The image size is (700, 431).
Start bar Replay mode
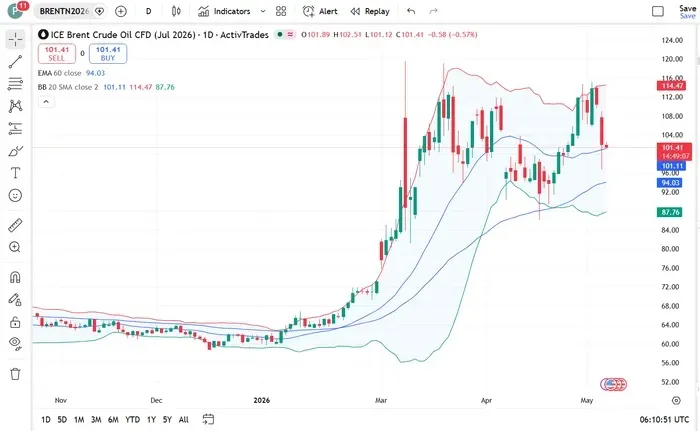point(370,11)
